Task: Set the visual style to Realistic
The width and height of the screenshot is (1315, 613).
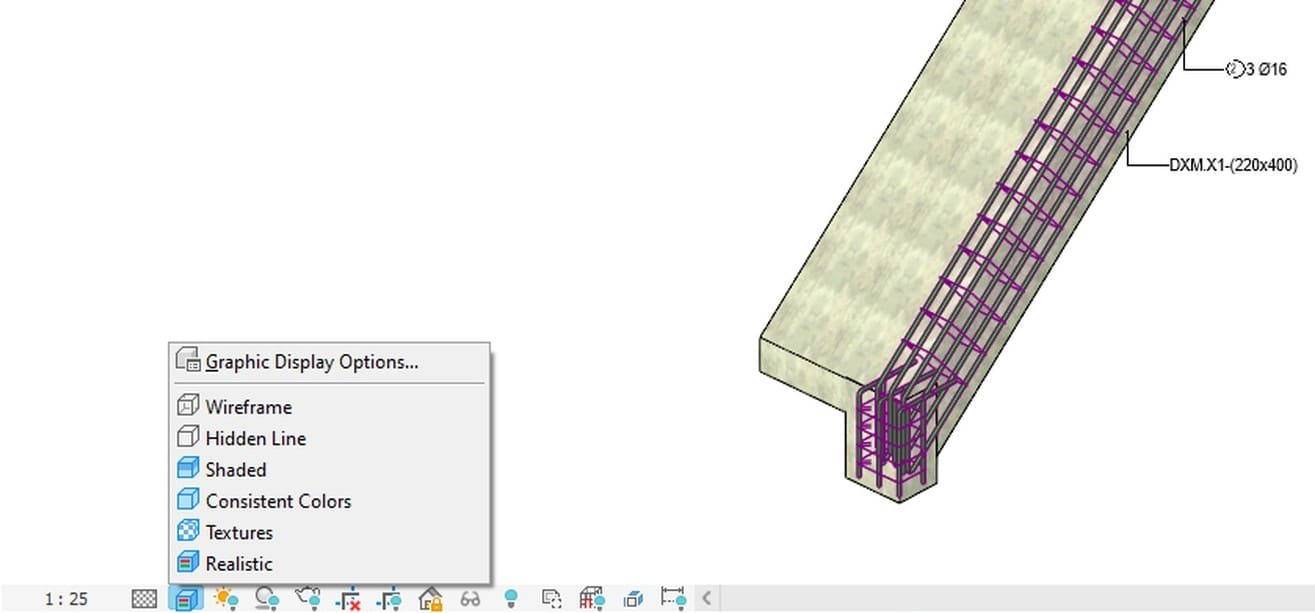Action: (329, 563)
